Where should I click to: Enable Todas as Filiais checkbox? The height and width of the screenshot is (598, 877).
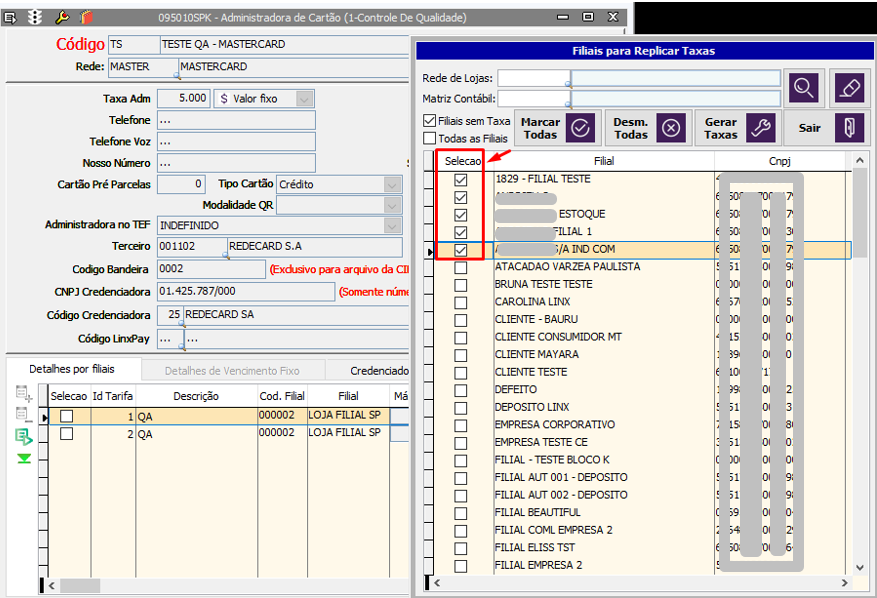point(430,138)
